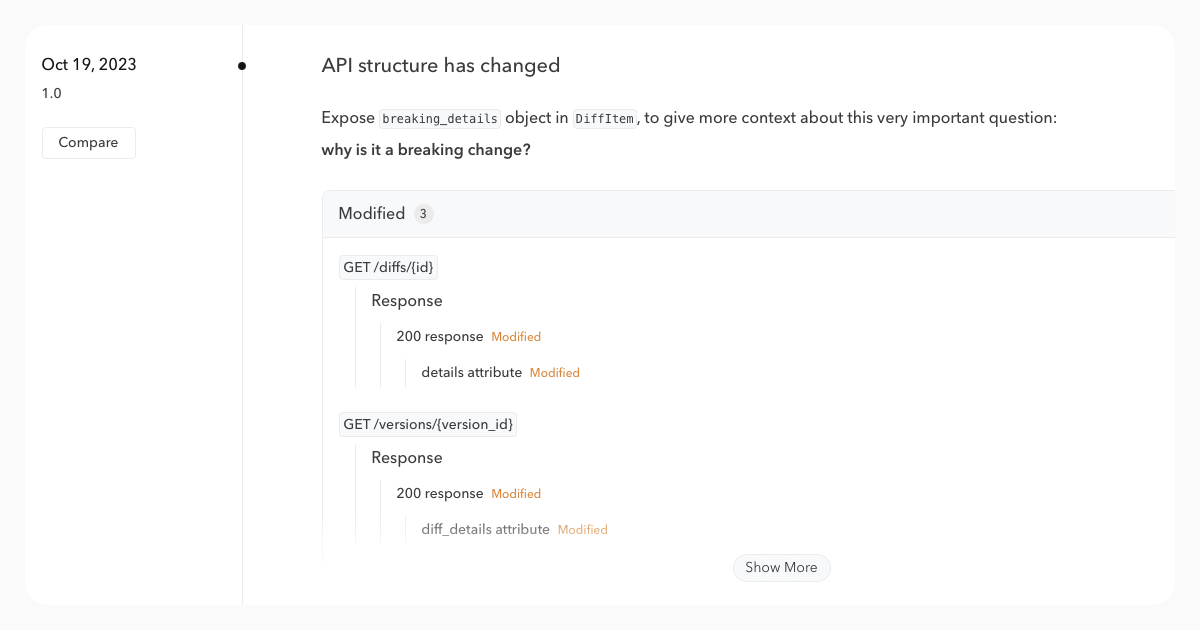
Task: Click the Modified tag on details attribute
Action: [554, 372]
